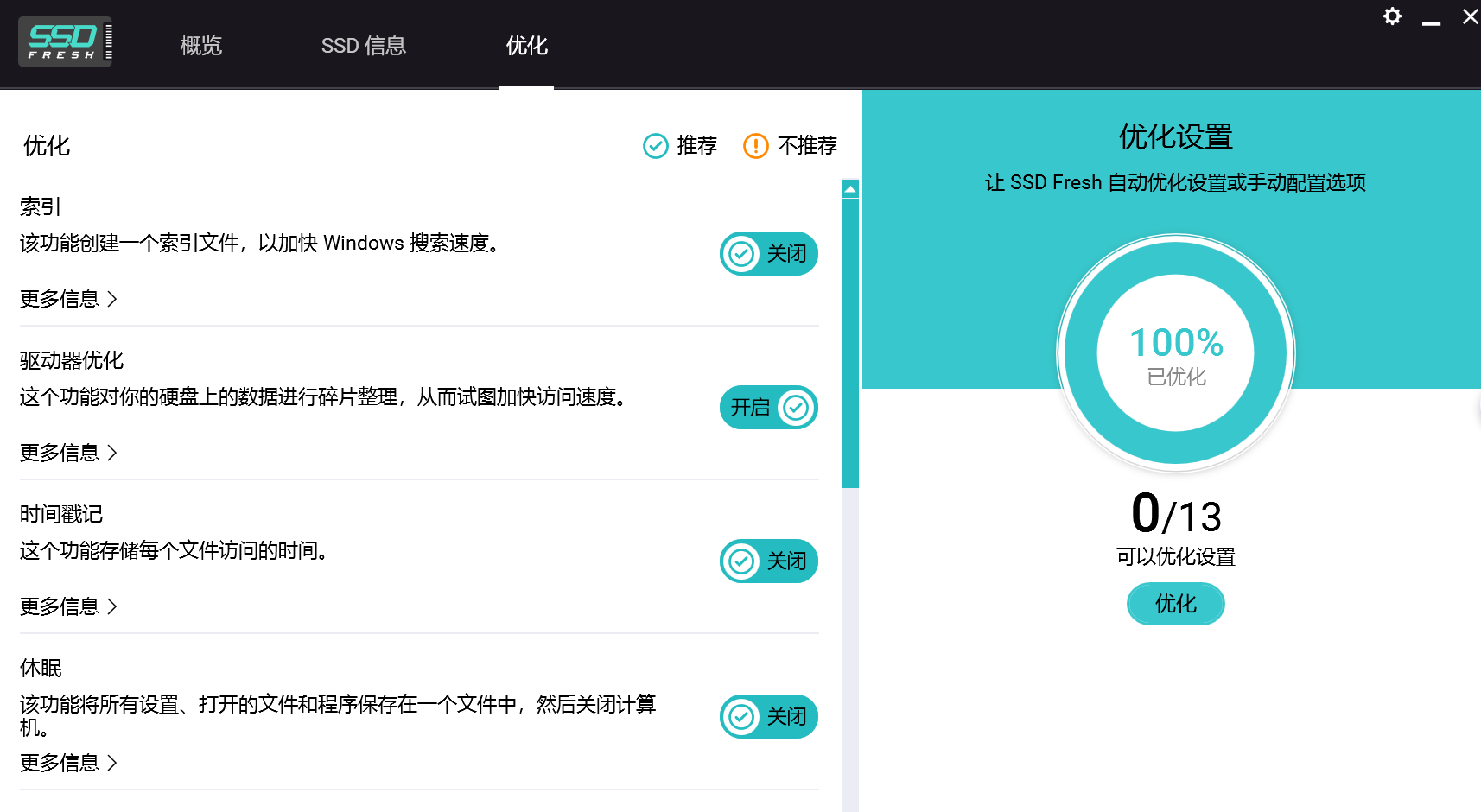Expand 更多信息 under 驱动器优化
Viewport: 1481px width, 812px height.
tap(68, 453)
